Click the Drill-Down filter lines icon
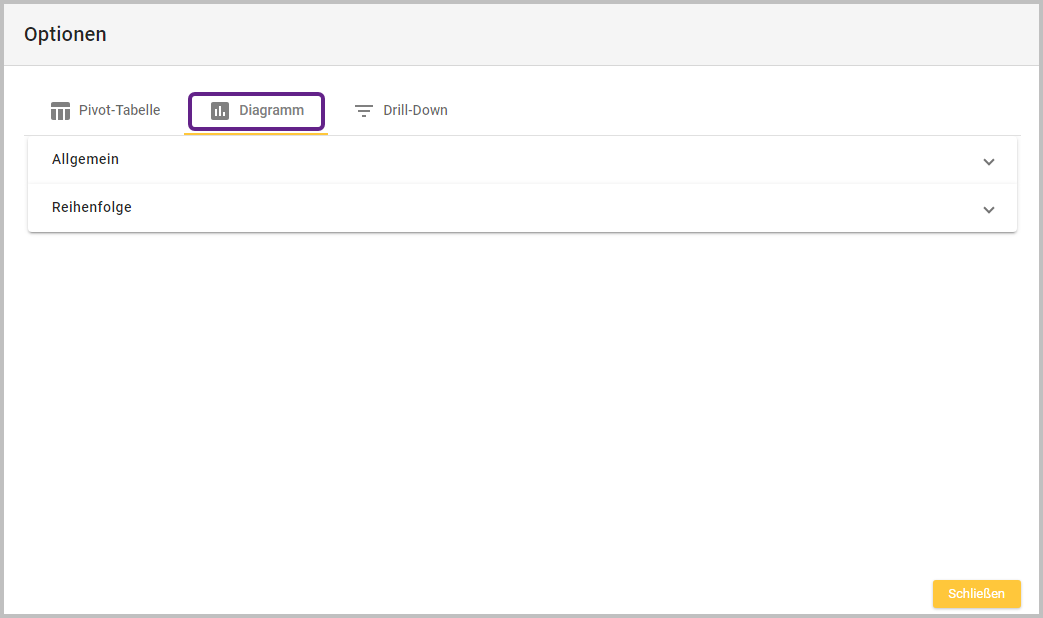This screenshot has height=618, width=1043. [364, 111]
